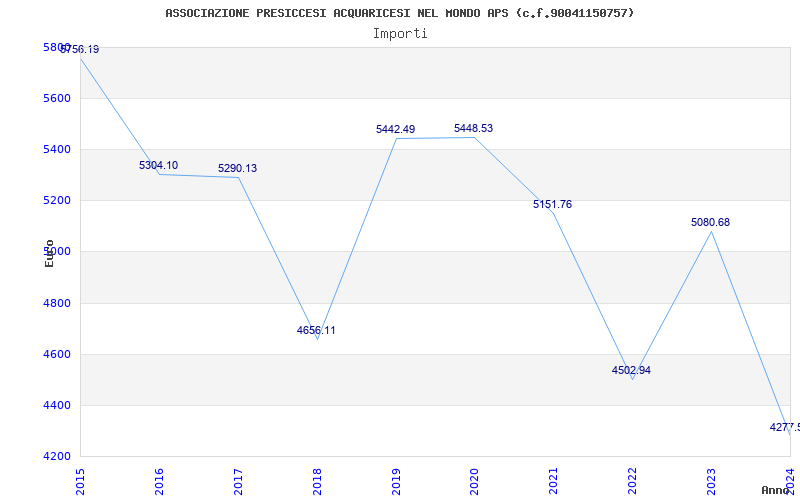Click the 5151.76 data label
Screen dimensions: 800x500
(553, 205)
